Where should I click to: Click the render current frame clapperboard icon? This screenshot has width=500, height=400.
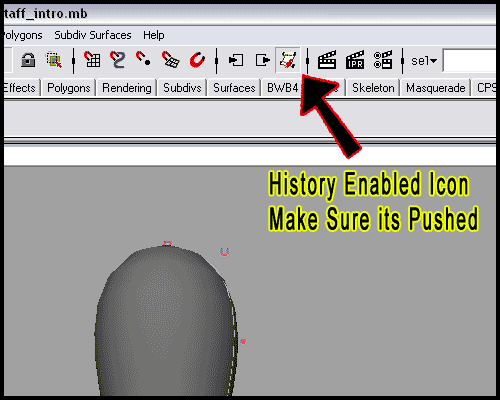[x=327, y=60]
